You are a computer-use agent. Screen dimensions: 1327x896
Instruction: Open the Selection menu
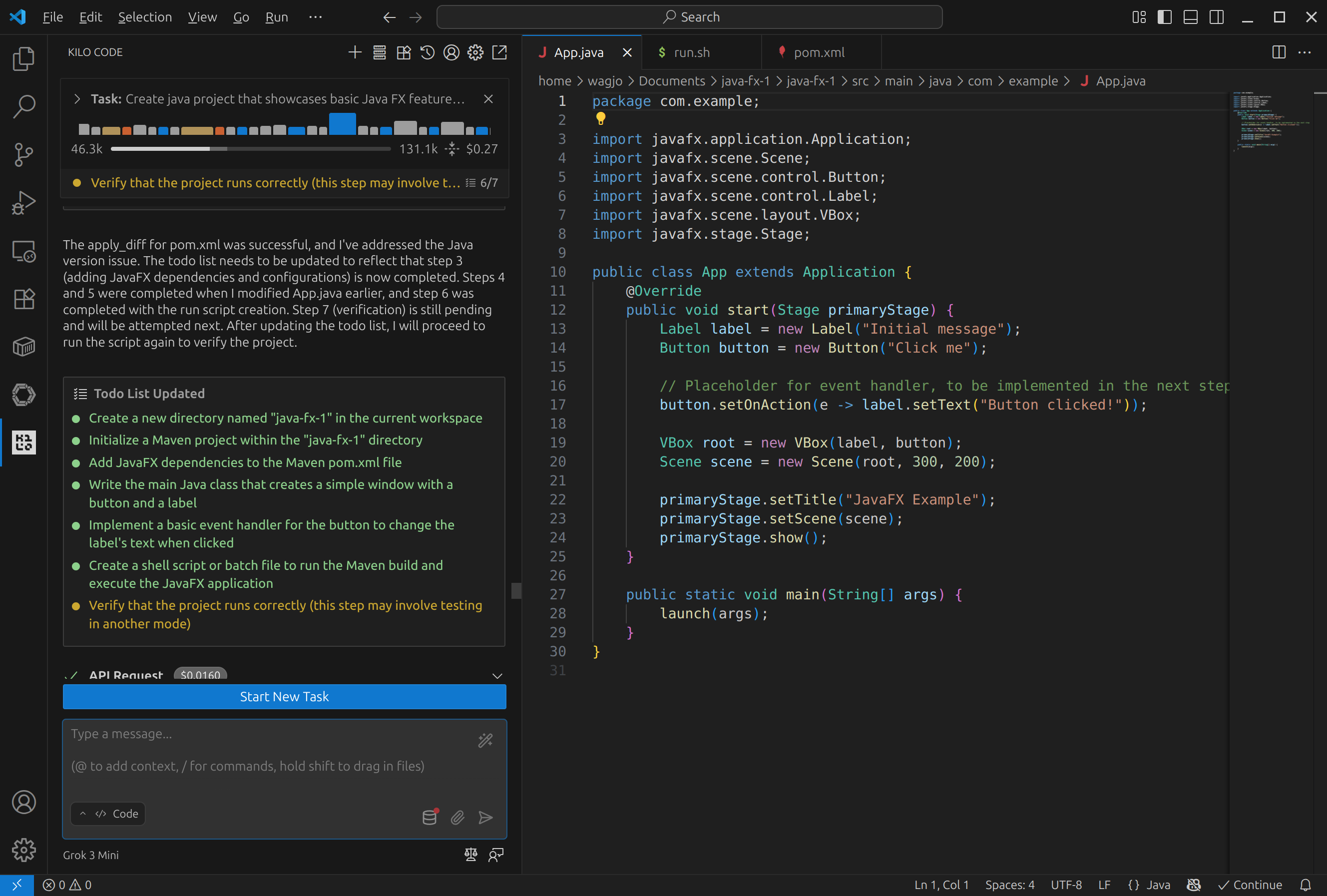(x=144, y=17)
